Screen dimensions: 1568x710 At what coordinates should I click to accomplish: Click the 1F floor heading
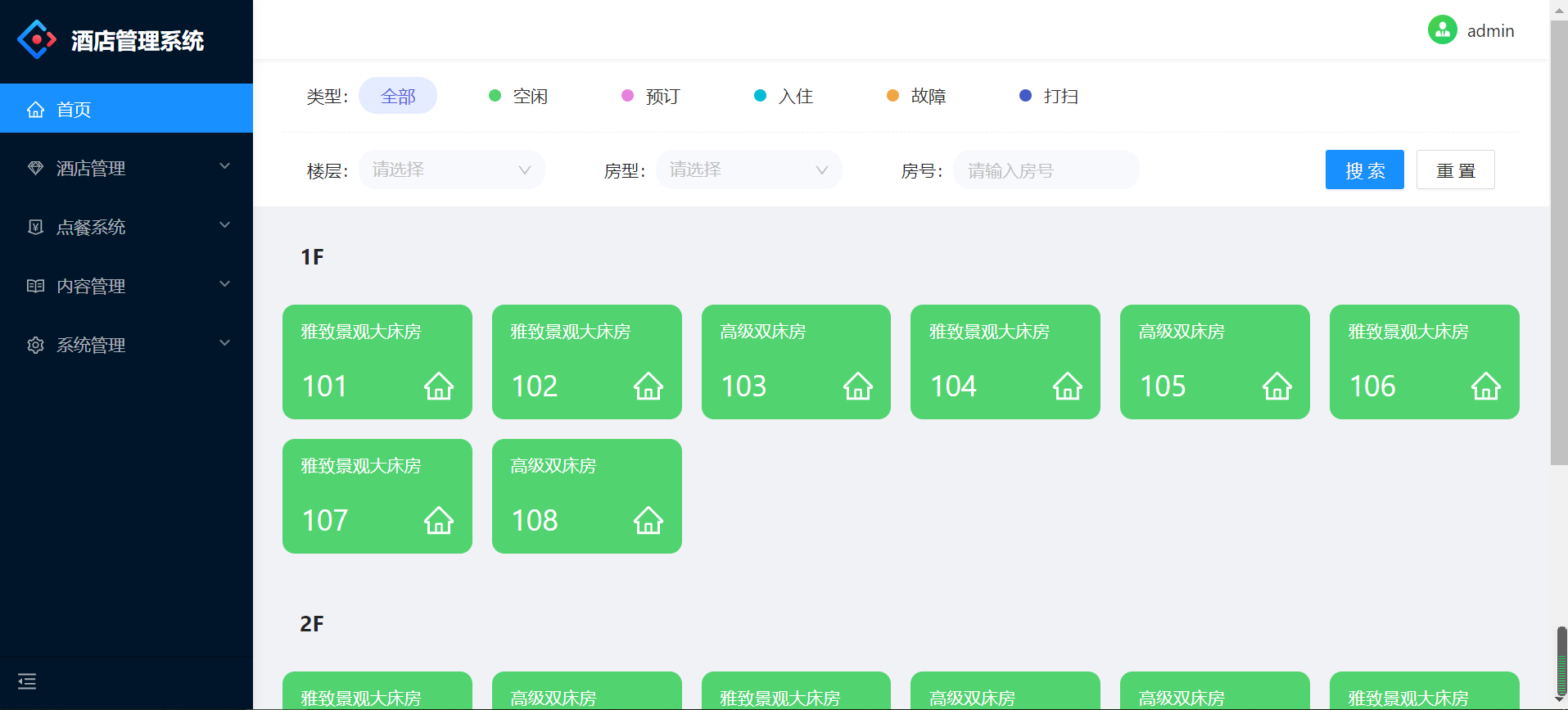(312, 257)
